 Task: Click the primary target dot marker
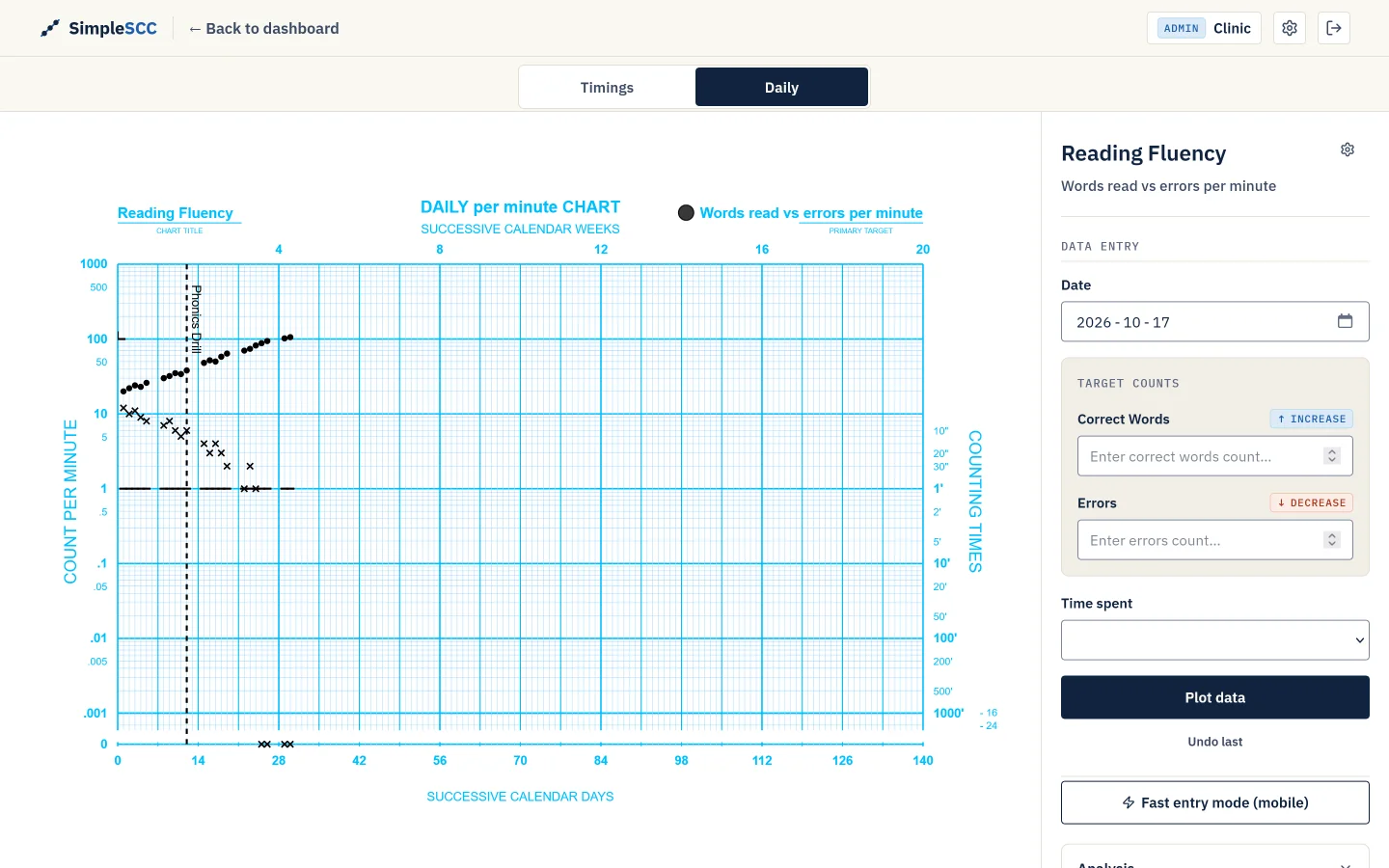click(x=686, y=212)
